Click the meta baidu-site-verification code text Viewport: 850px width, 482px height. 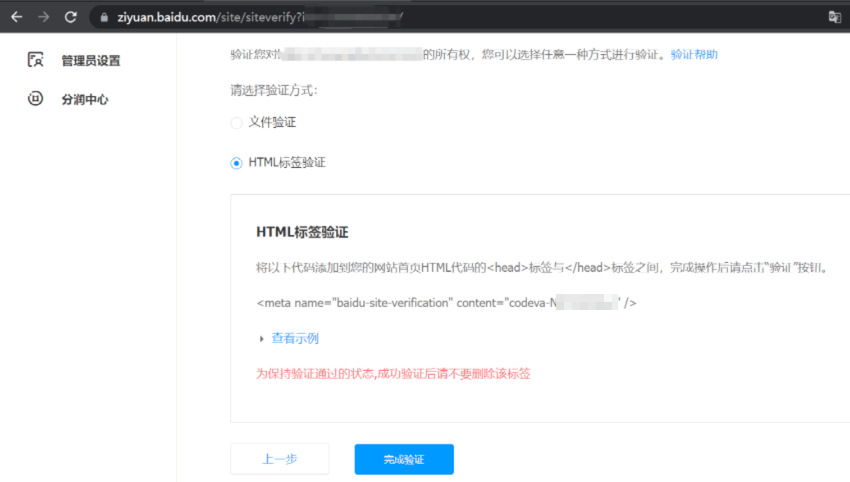[446, 303]
